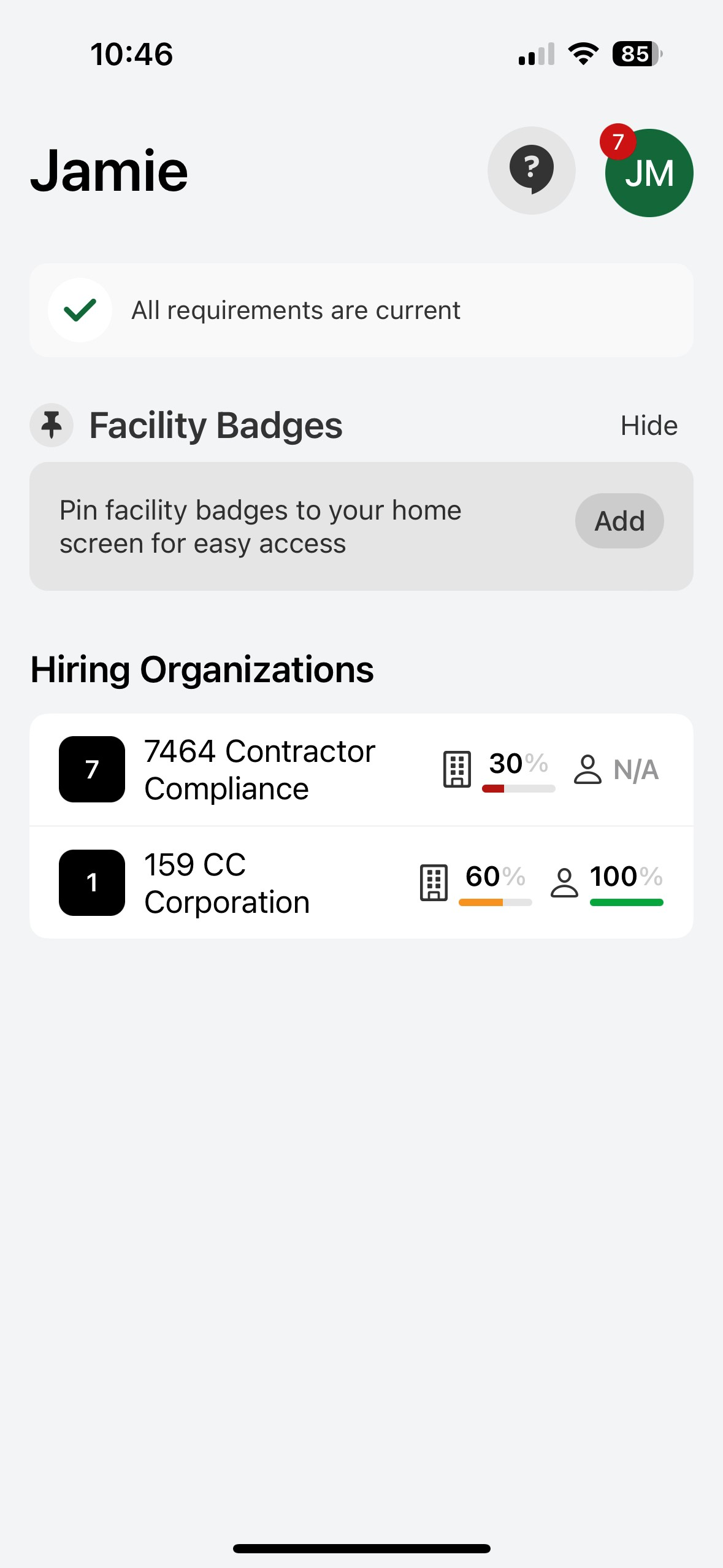Open the 7464 Contractor Compliance organization
The width and height of the screenshot is (723, 1568).
click(259, 769)
